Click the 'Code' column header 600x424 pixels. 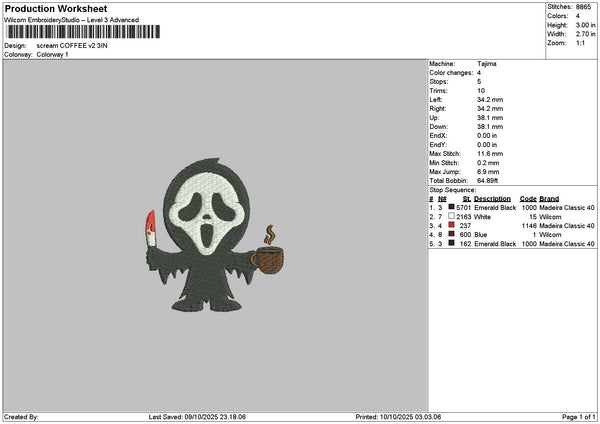click(x=528, y=199)
